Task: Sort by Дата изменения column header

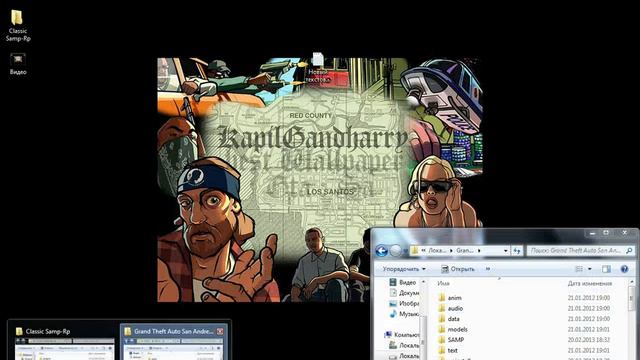Action: [589, 283]
